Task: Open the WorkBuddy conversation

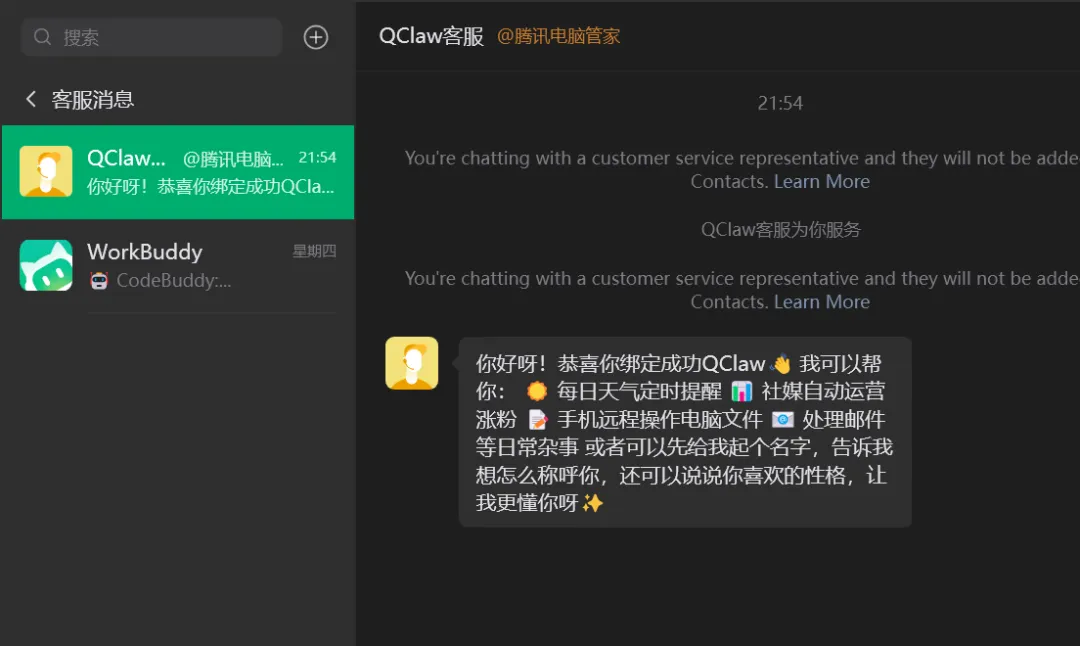Action: 178,266
